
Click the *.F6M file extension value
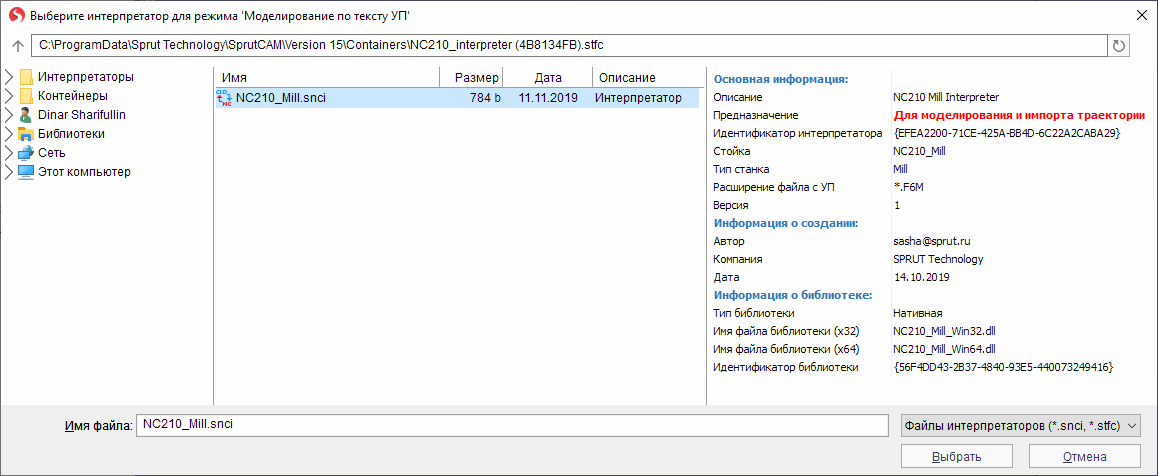[908, 187]
